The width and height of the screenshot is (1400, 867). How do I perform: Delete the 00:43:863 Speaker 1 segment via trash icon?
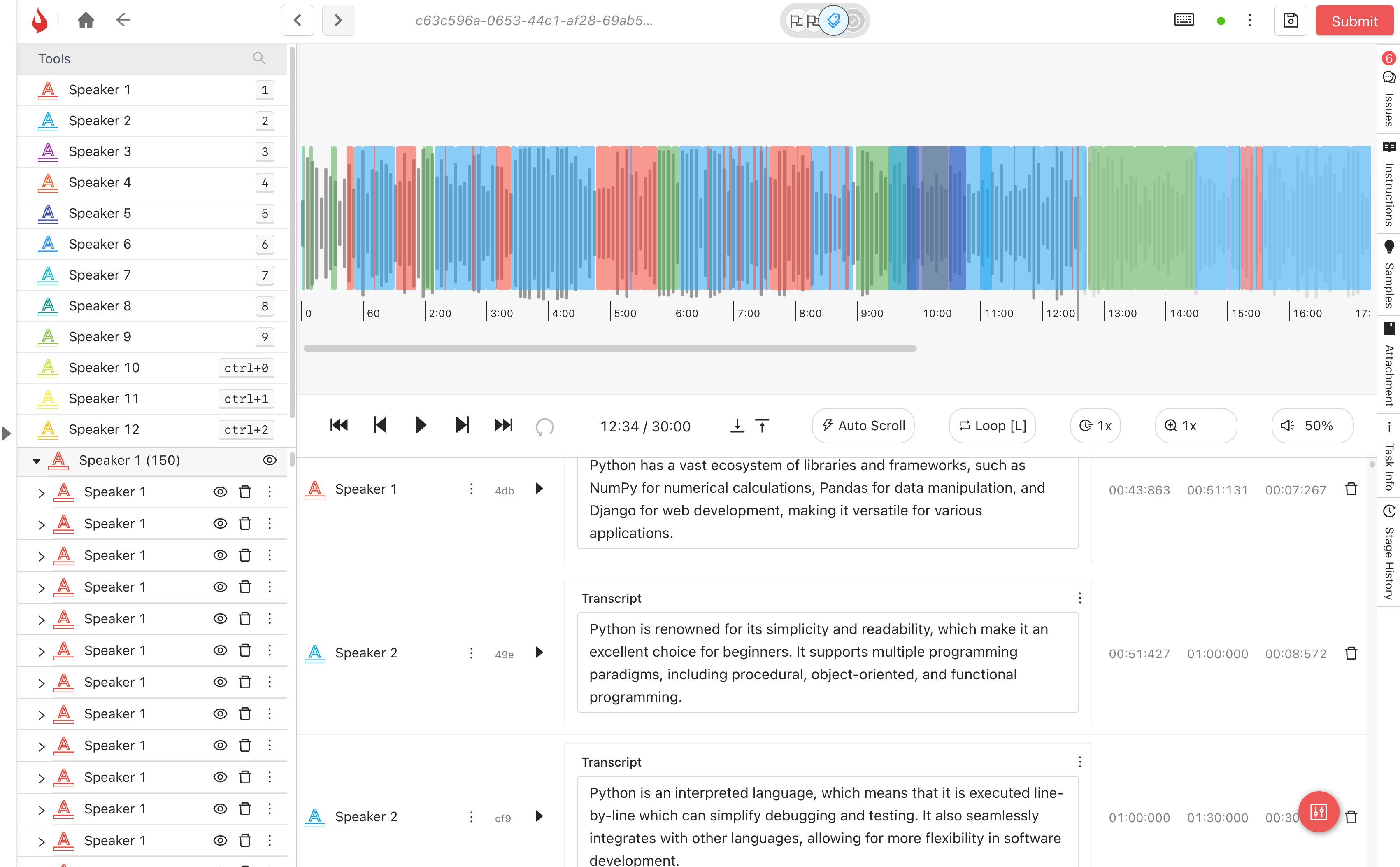1351,490
